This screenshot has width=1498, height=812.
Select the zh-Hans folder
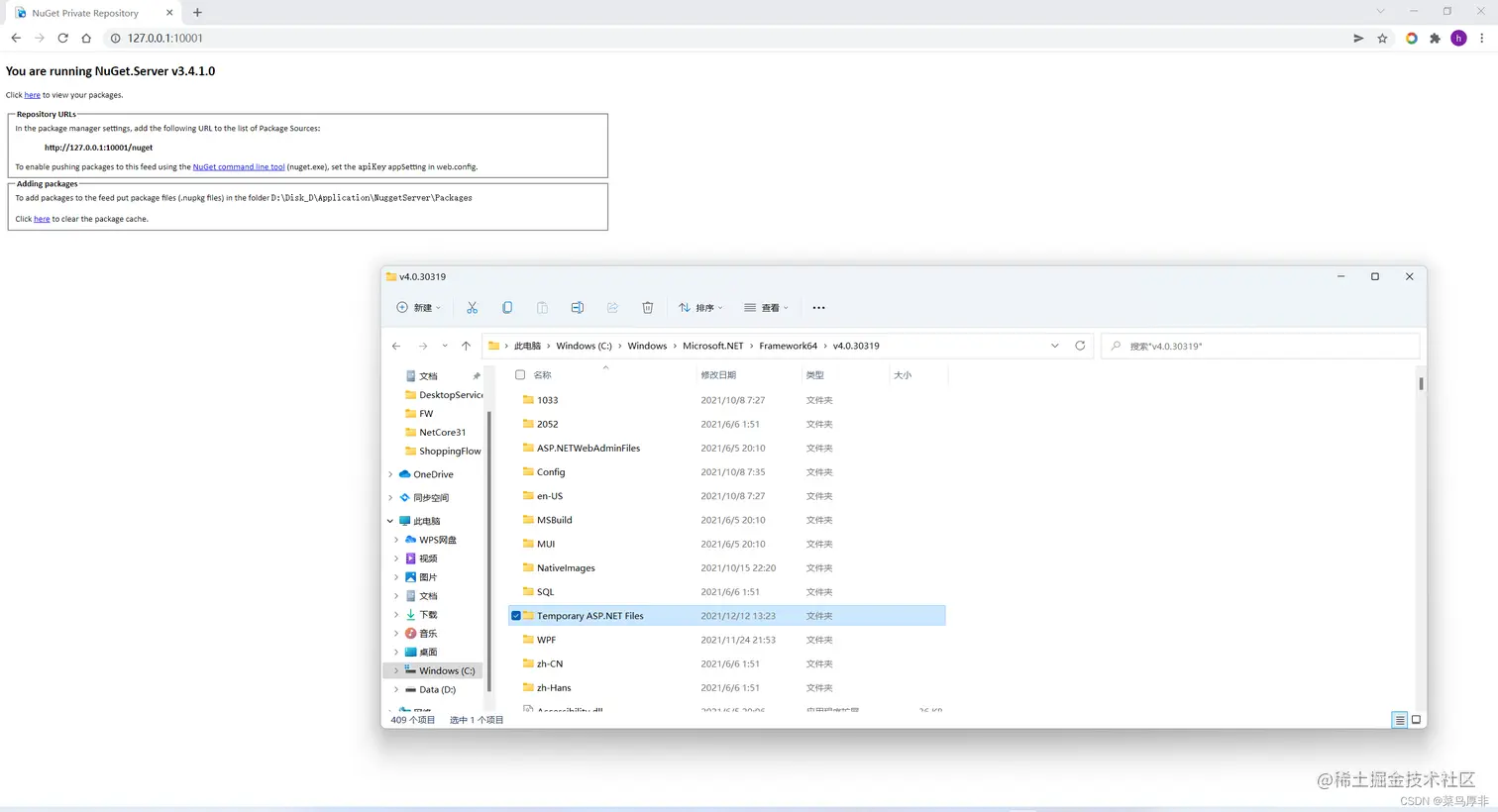click(x=554, y=687)
